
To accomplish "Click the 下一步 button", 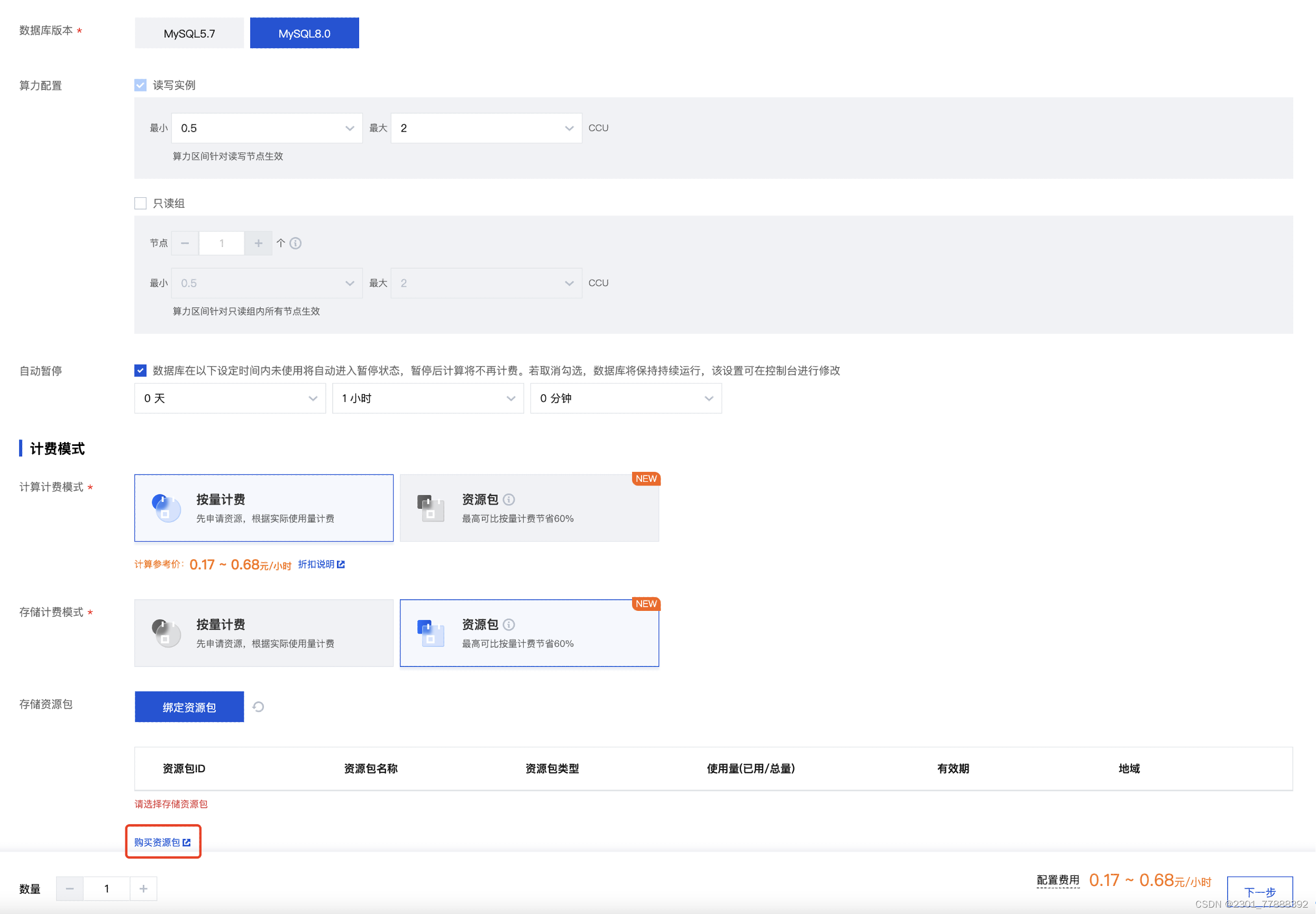I will coord(1260,892).
